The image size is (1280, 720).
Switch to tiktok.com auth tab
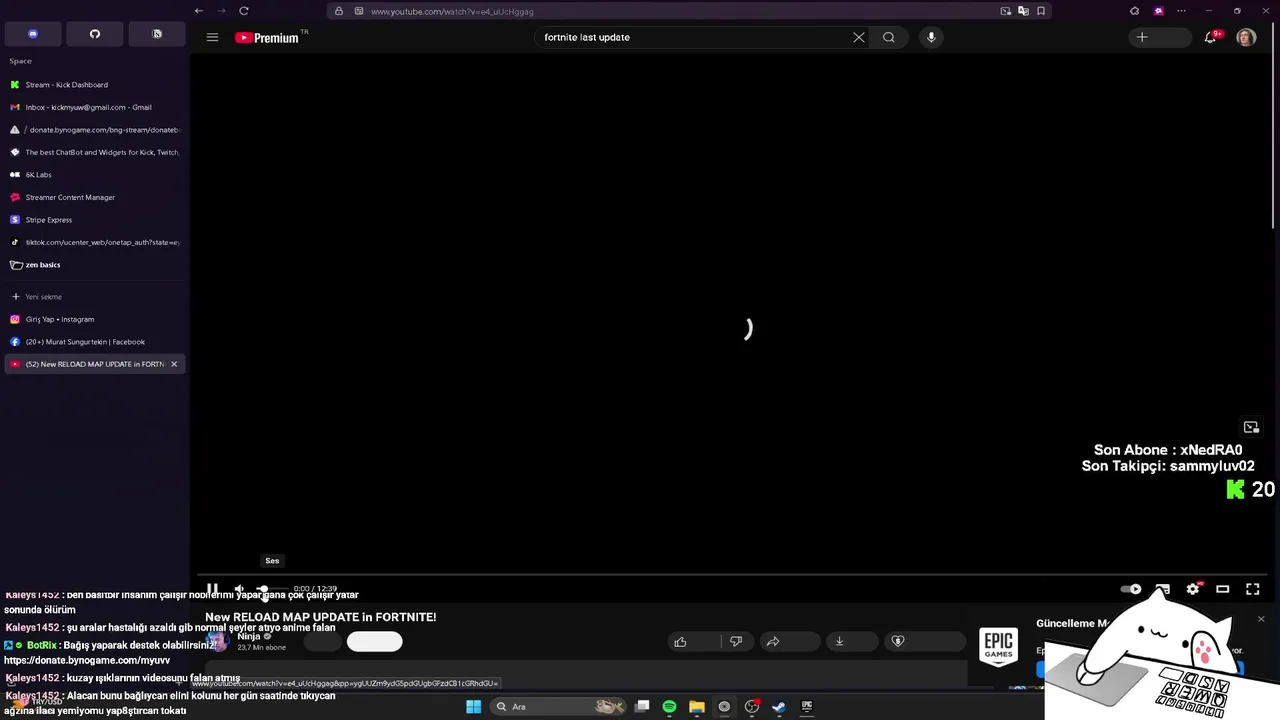click(95, 242)
